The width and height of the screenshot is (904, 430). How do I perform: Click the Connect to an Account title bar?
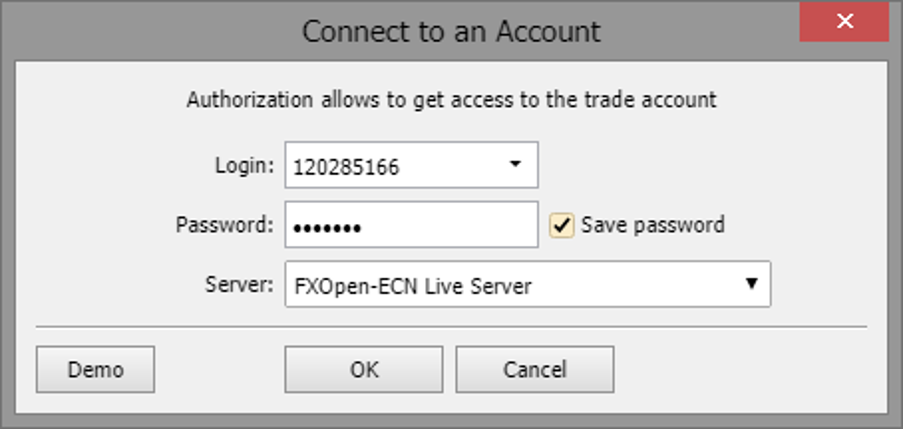451,31
